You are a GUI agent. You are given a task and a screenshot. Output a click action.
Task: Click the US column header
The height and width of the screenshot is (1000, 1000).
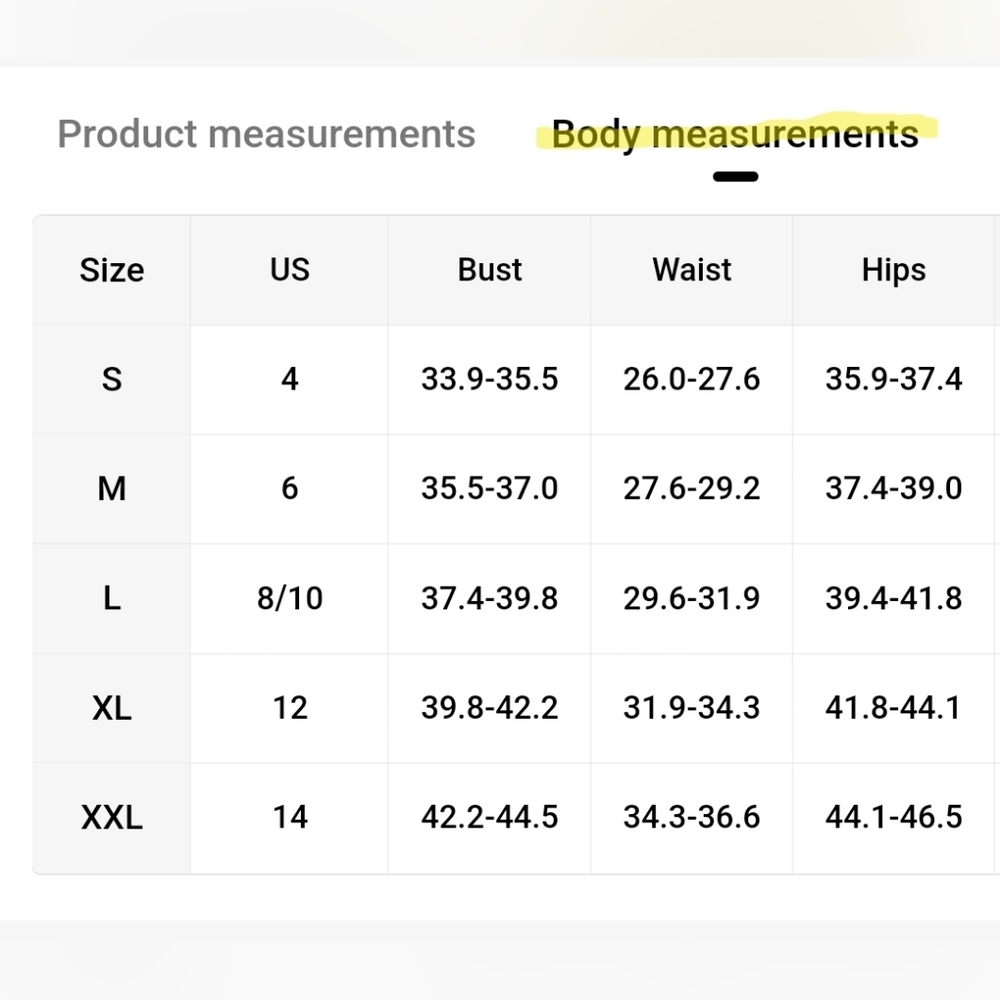290,269
